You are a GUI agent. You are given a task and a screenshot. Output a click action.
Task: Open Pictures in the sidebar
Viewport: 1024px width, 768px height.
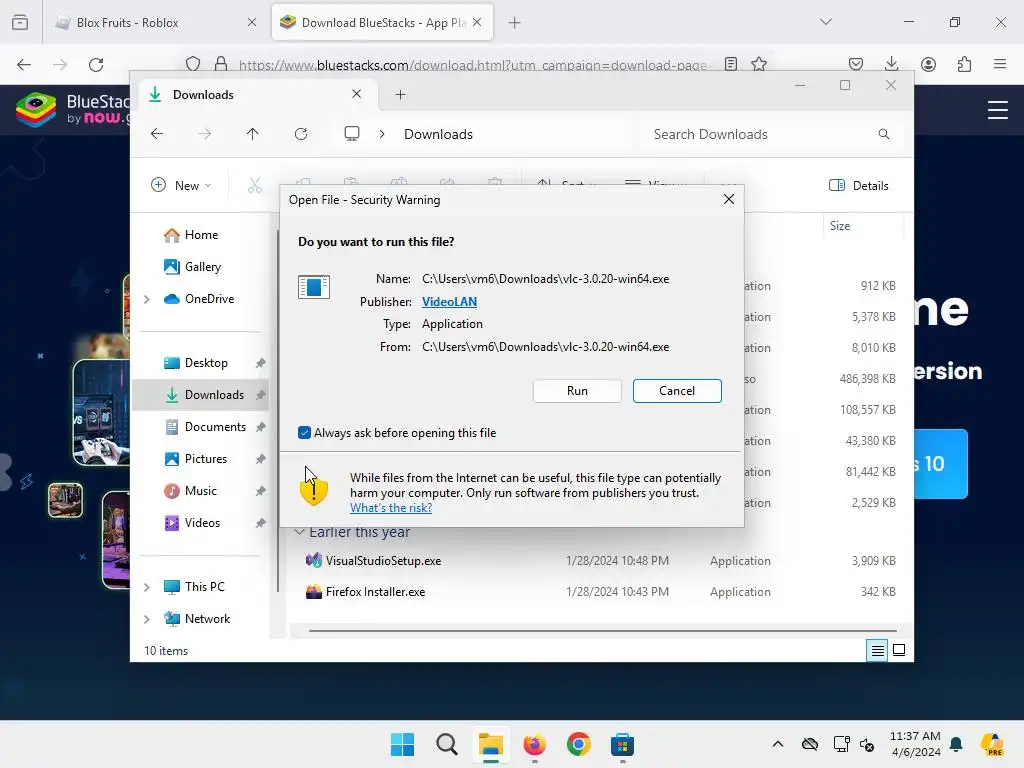205,458
